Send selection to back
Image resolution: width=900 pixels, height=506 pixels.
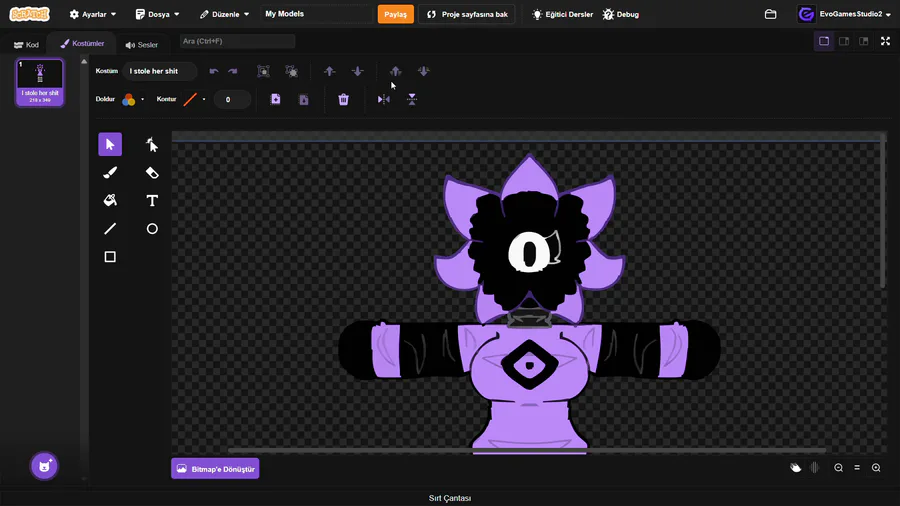tap(424, 71)
